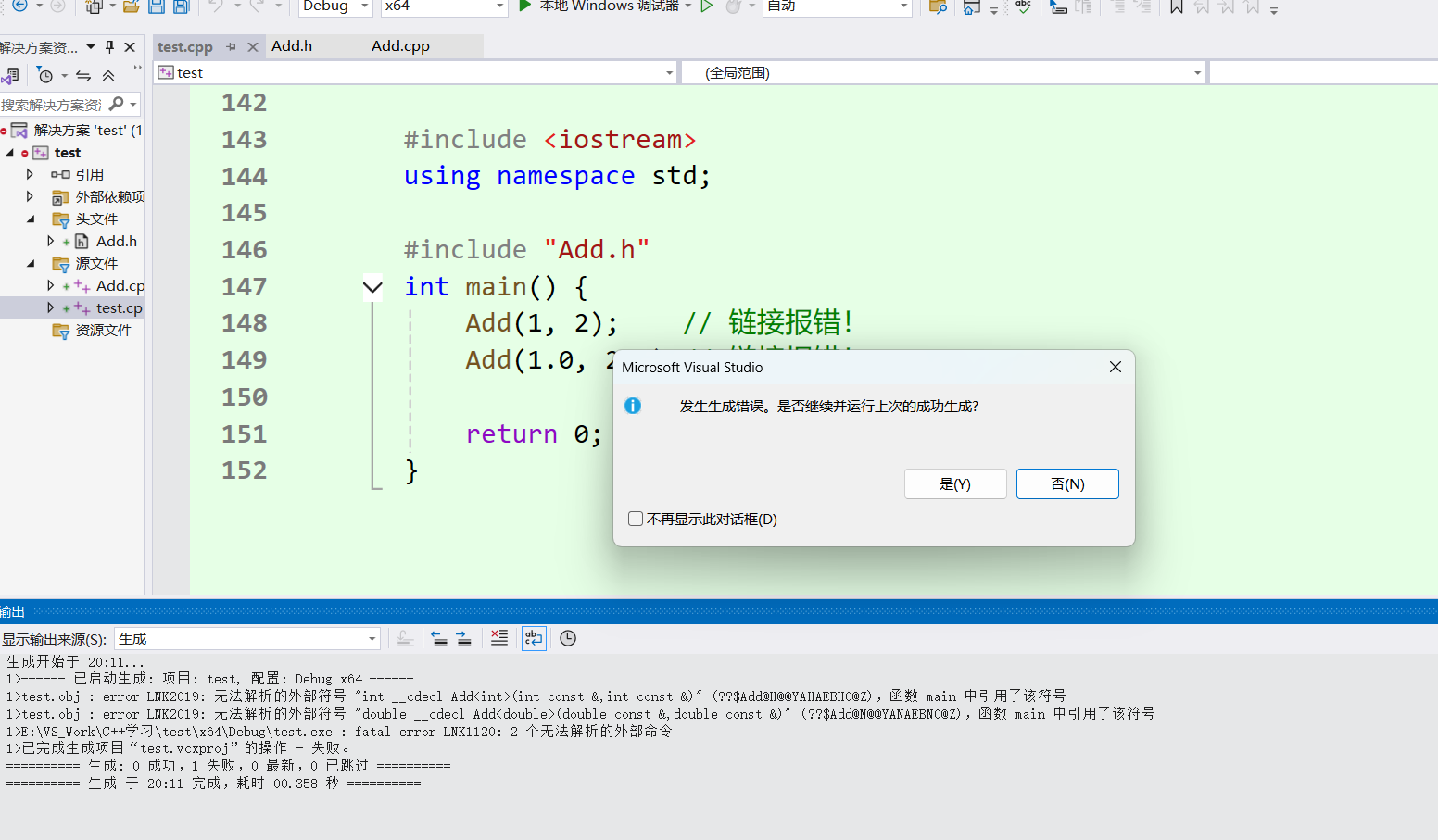Image resolution: width=1438 pixels, height=840 pixels.
Task: Click the search magnifier in Solution Explorer
Action: coord(116,104)
